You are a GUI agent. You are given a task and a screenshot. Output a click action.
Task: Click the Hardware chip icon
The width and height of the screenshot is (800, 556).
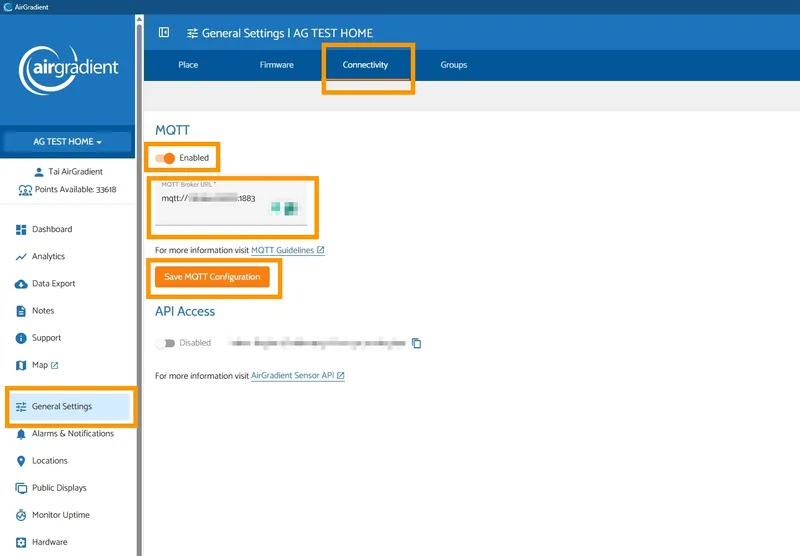21,542
